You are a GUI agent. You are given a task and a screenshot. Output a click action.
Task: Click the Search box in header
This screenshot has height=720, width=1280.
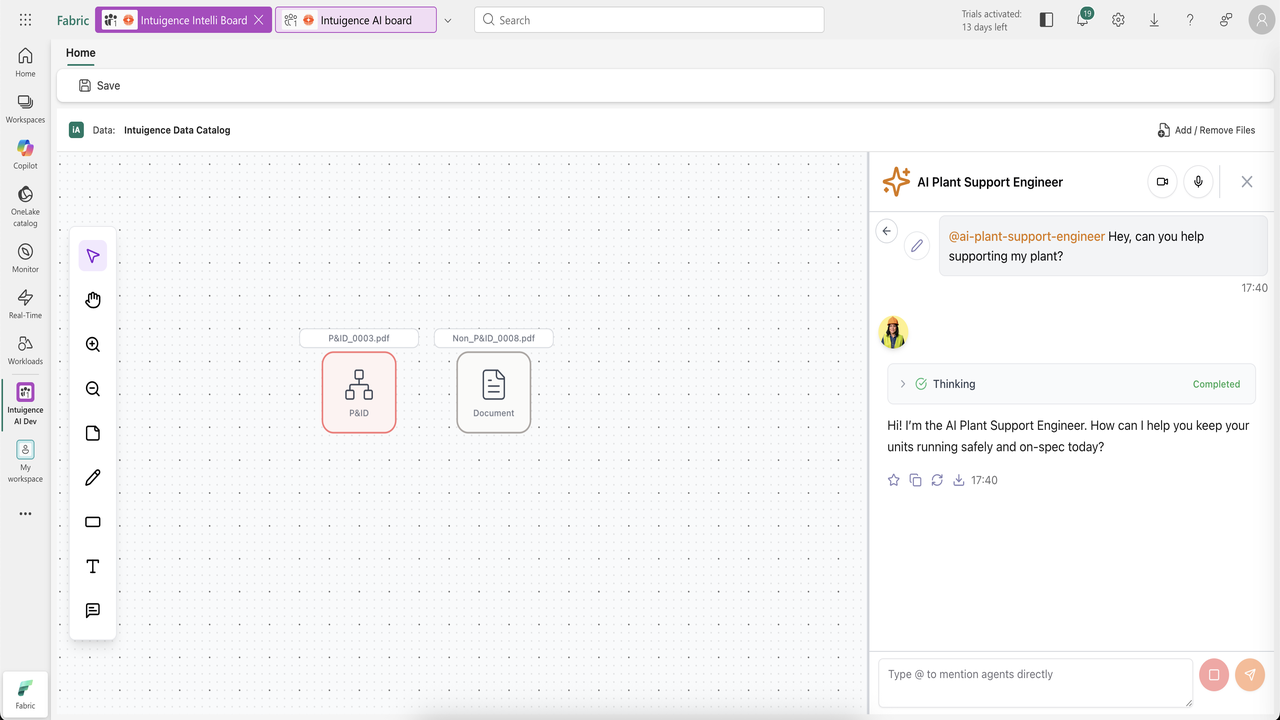[649, 20]
